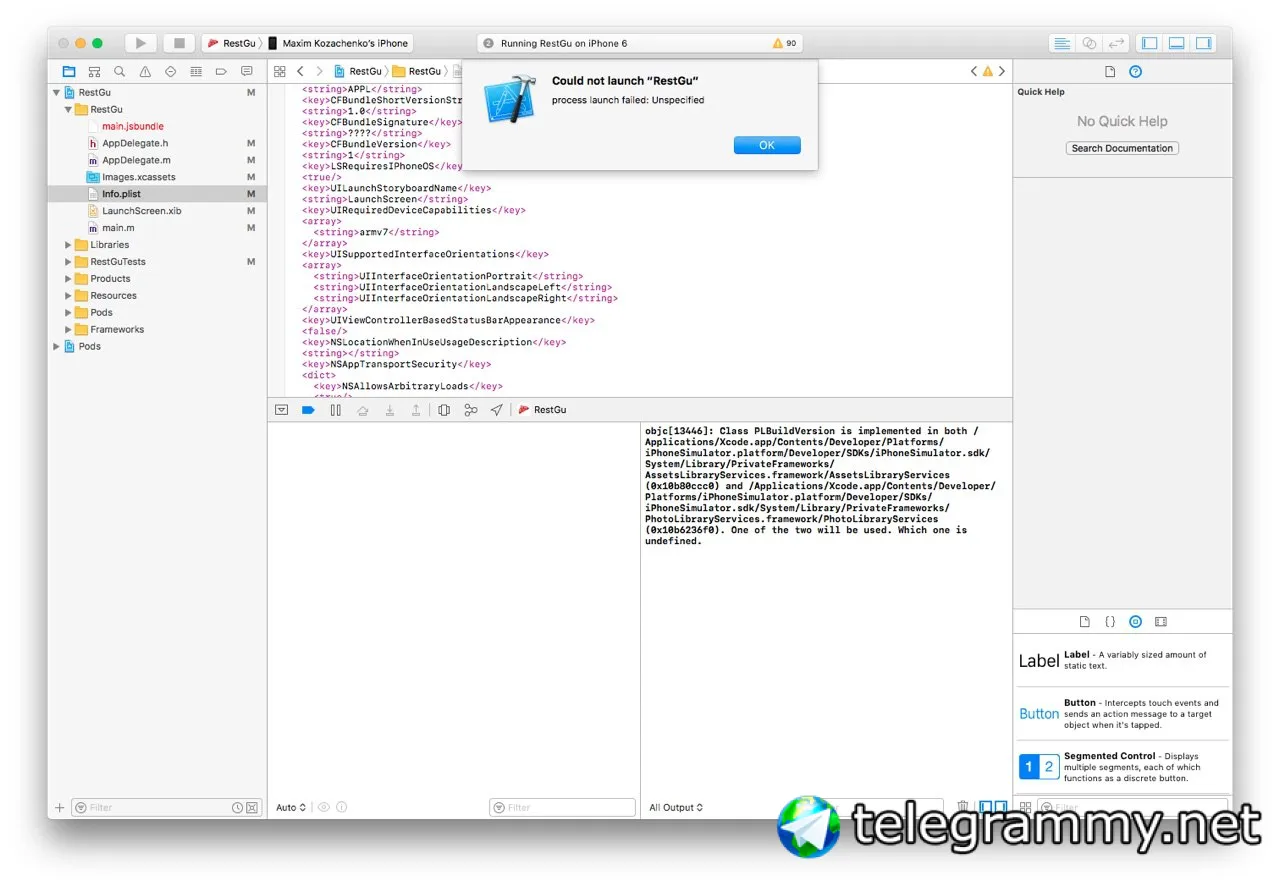Go forward in editor history

[319, 72]
